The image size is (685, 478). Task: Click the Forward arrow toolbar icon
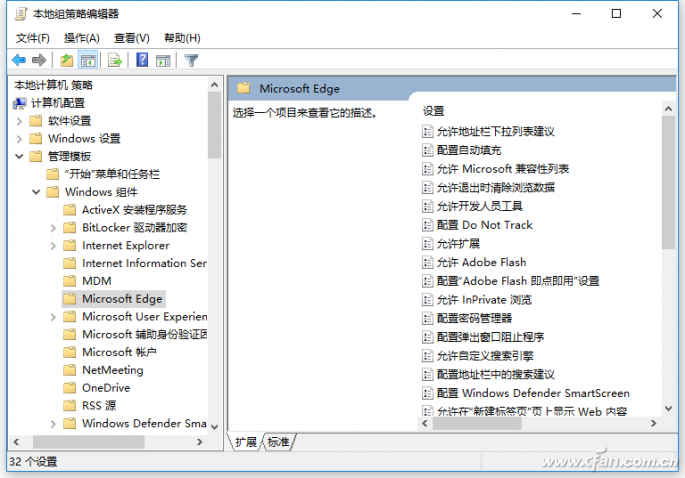click(39, 60)
